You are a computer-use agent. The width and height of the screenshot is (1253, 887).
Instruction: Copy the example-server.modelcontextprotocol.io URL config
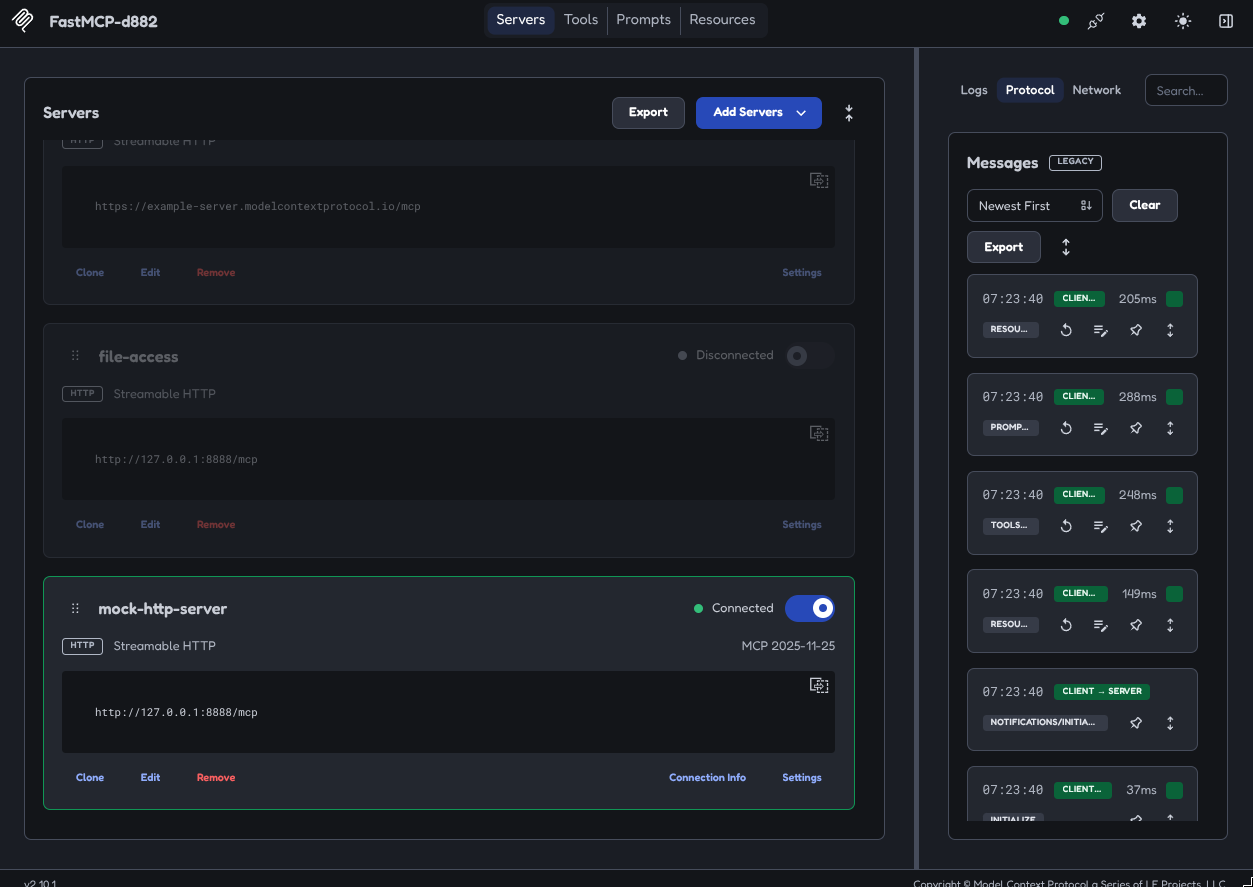tap(819, 181)
